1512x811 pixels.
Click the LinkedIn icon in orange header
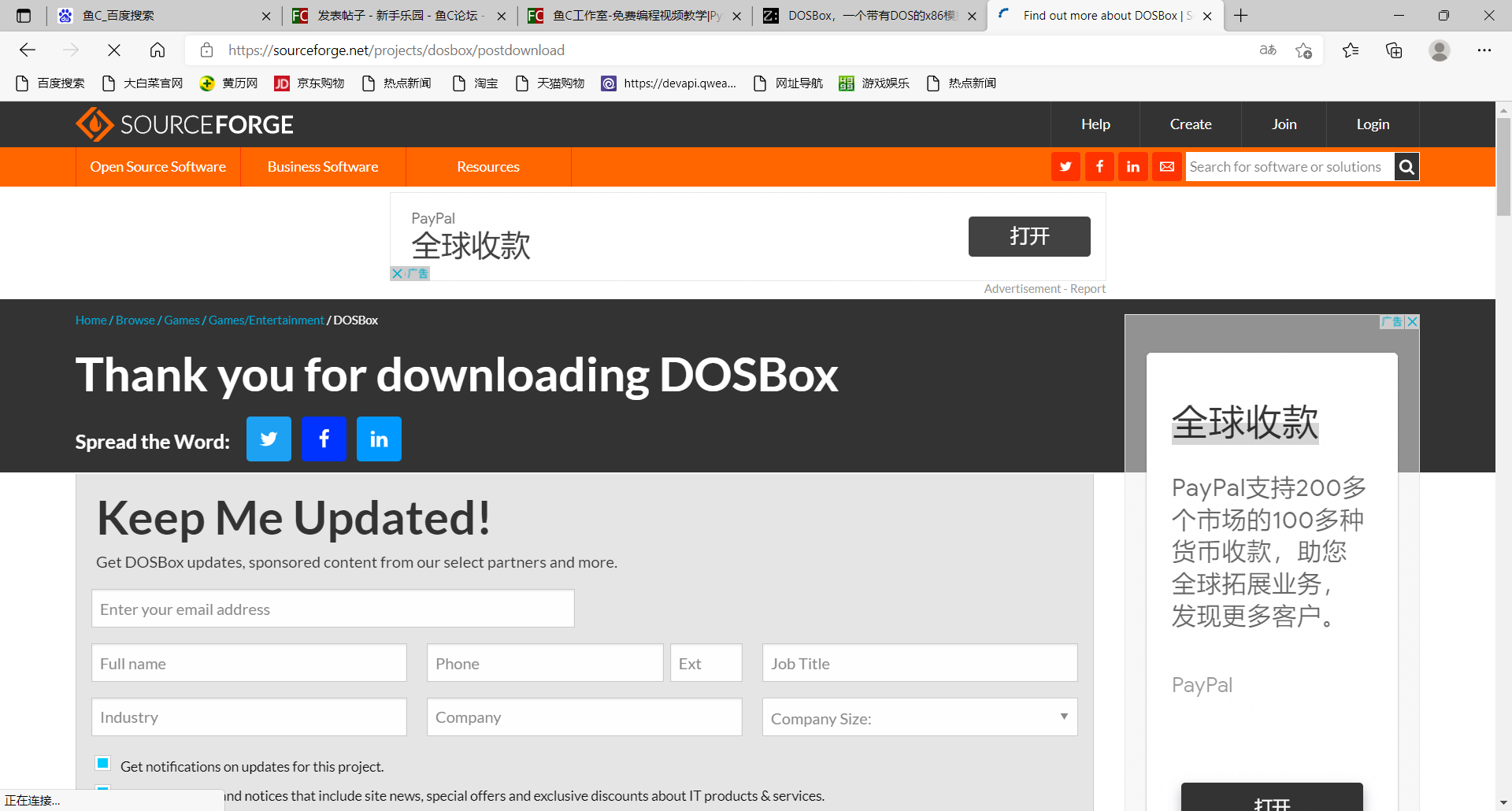(1133, 167)
